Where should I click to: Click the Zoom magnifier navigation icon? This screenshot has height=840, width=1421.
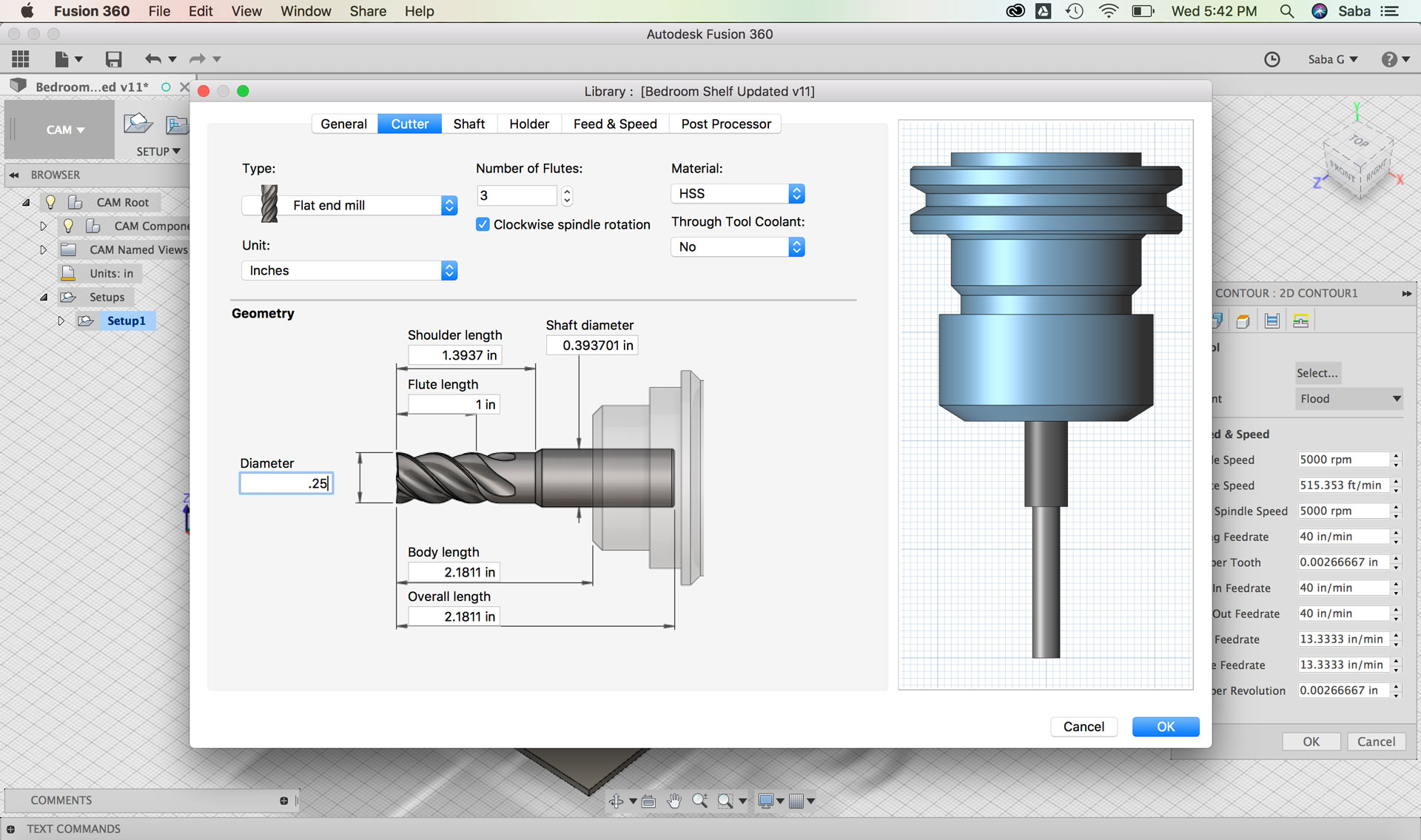tap(699, 801)
